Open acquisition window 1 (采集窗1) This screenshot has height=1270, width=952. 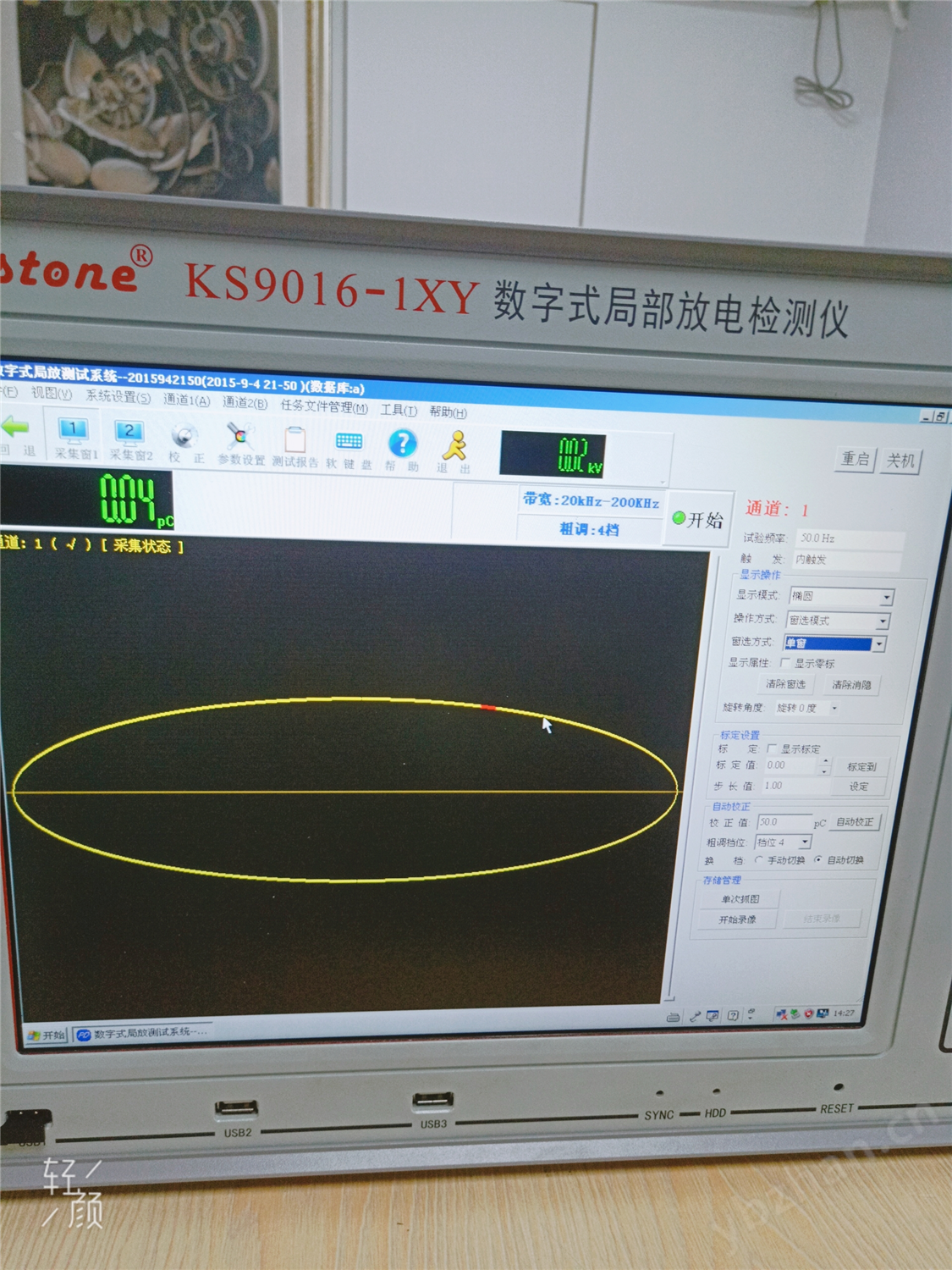point(75,437)
